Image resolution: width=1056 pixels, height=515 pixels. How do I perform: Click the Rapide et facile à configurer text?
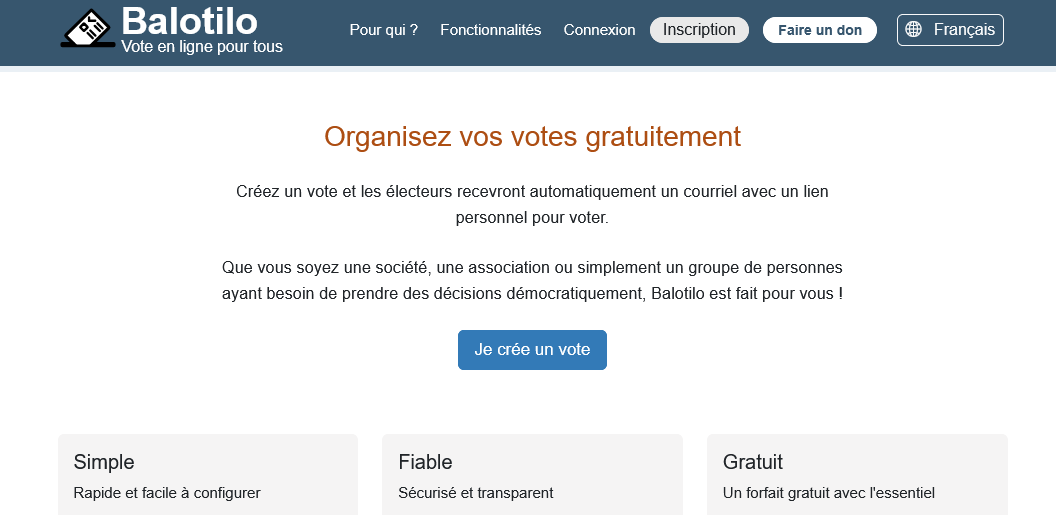click(x=167, y=493)
